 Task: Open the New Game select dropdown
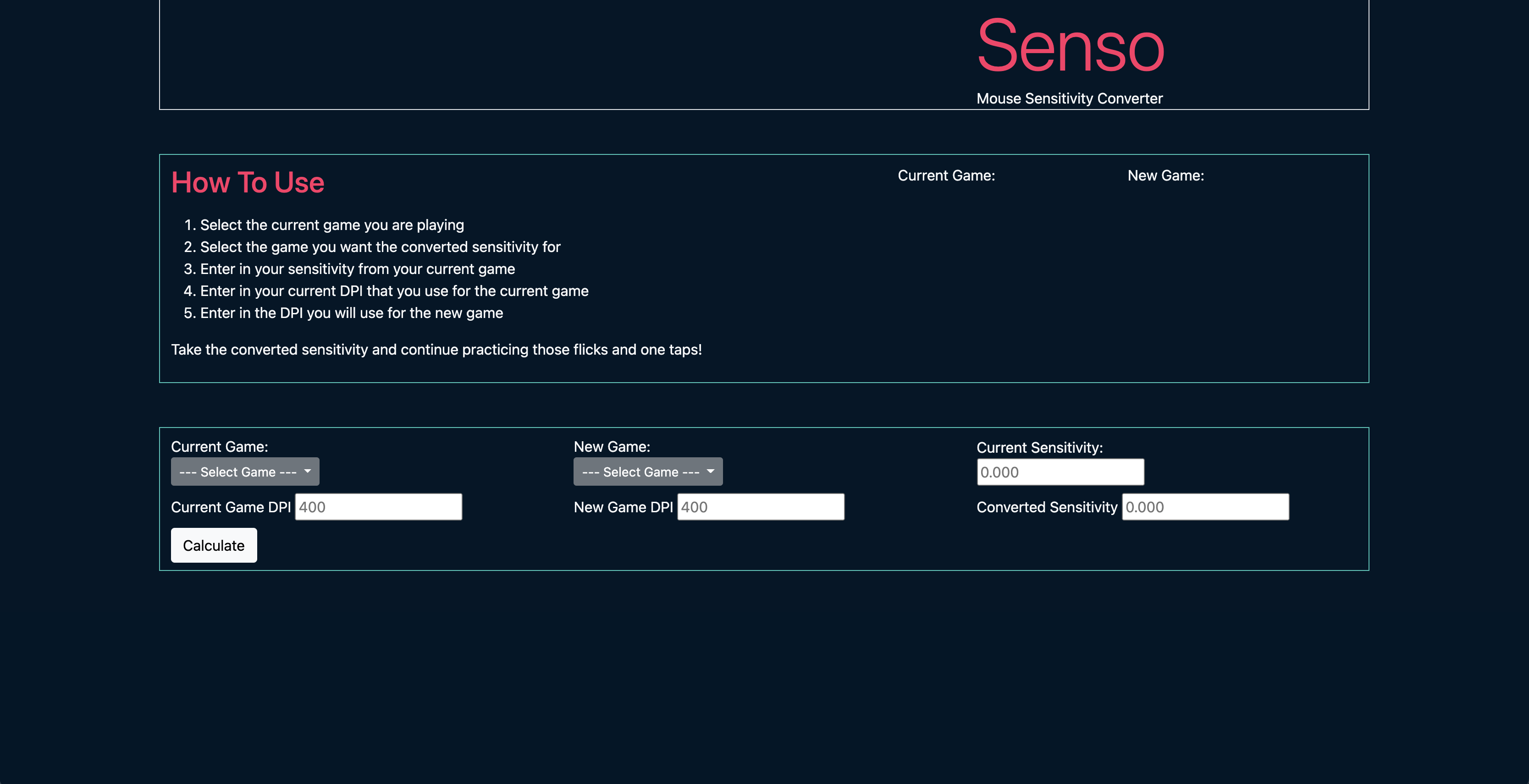[647, 471]
